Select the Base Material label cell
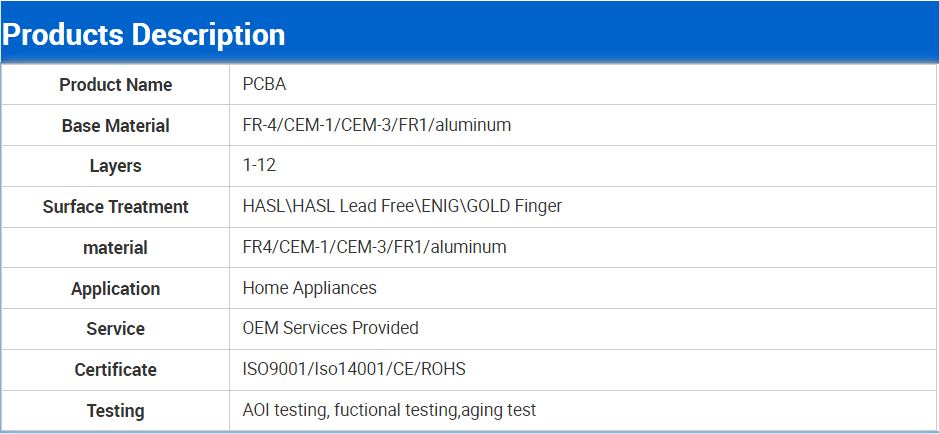 pyautogui.click(x=116, y=126)
